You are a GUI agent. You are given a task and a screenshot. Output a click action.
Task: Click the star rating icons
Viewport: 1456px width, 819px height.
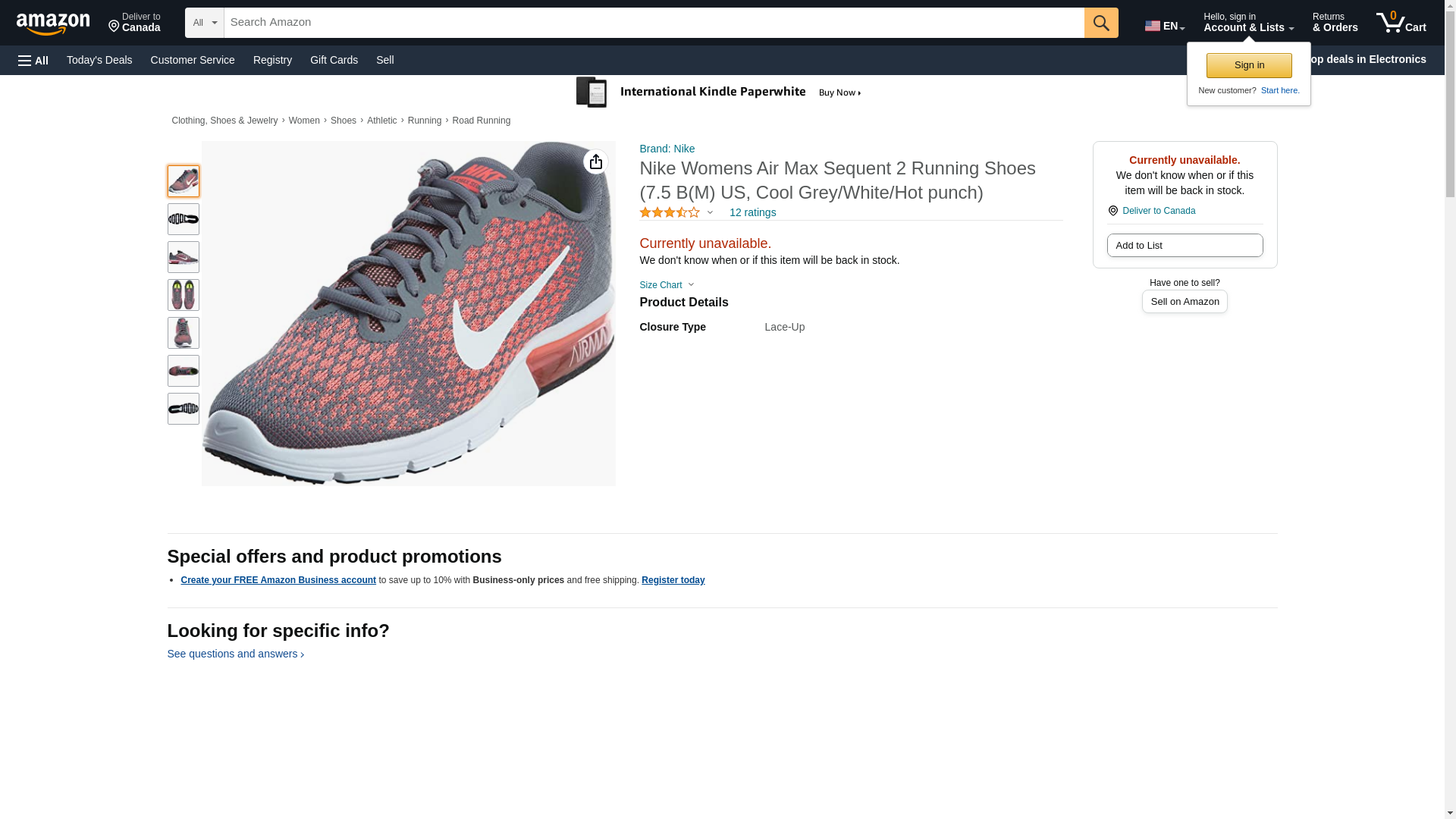pos(670,212)
